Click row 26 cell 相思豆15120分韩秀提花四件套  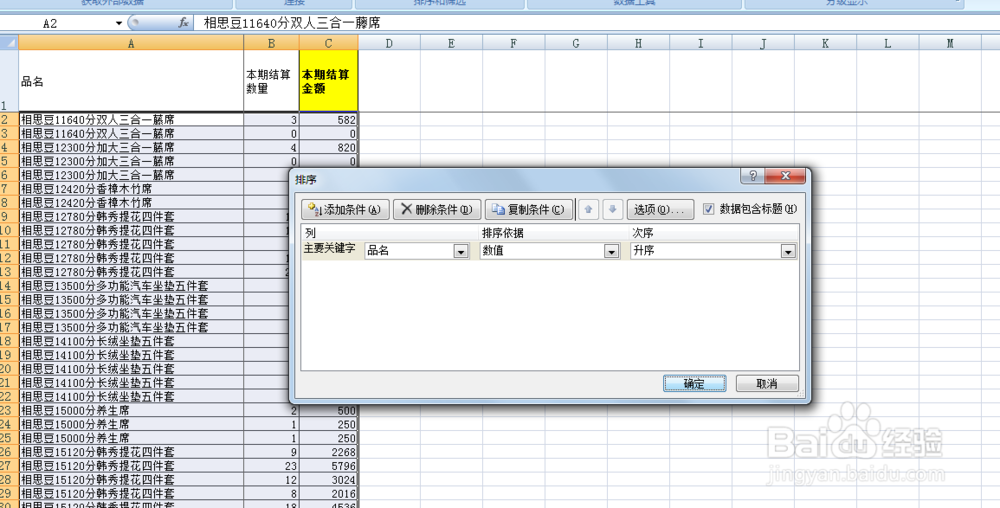click(x=131, y=452)
